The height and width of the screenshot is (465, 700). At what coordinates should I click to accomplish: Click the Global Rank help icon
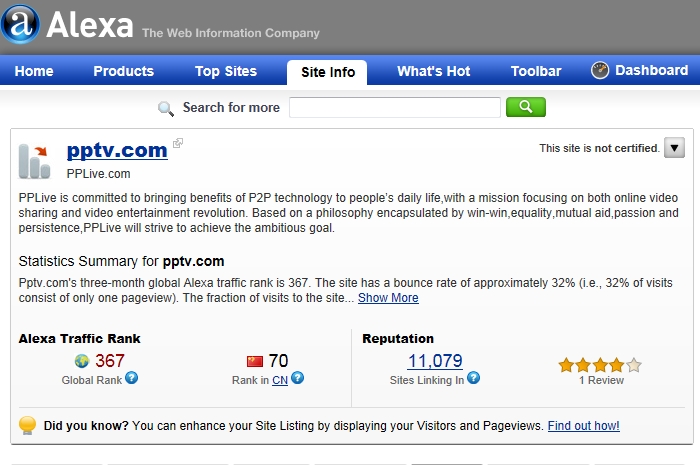[x=131, y=378]
